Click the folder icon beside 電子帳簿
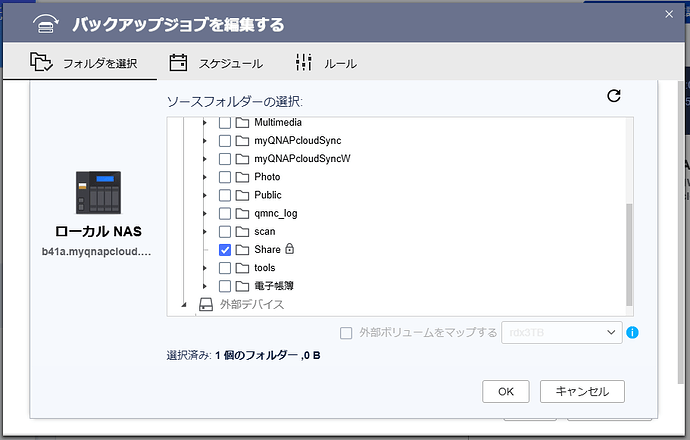The width and height of the screenshot is (690, 440). [x=242, y=286]
